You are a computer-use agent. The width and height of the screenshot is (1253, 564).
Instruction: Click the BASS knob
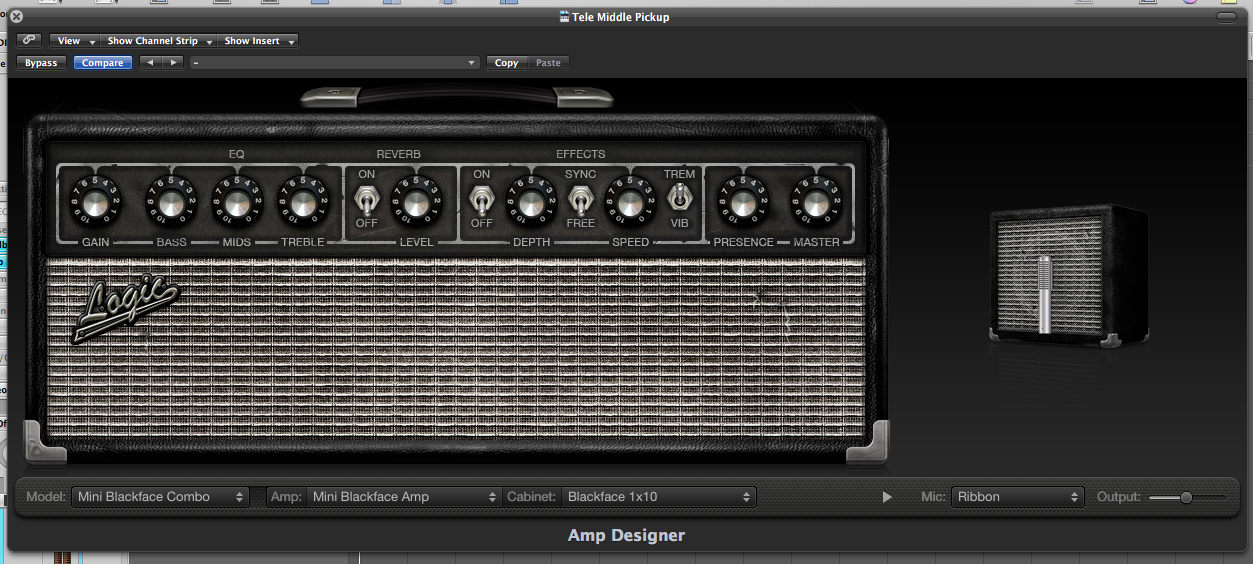[171, 204]
